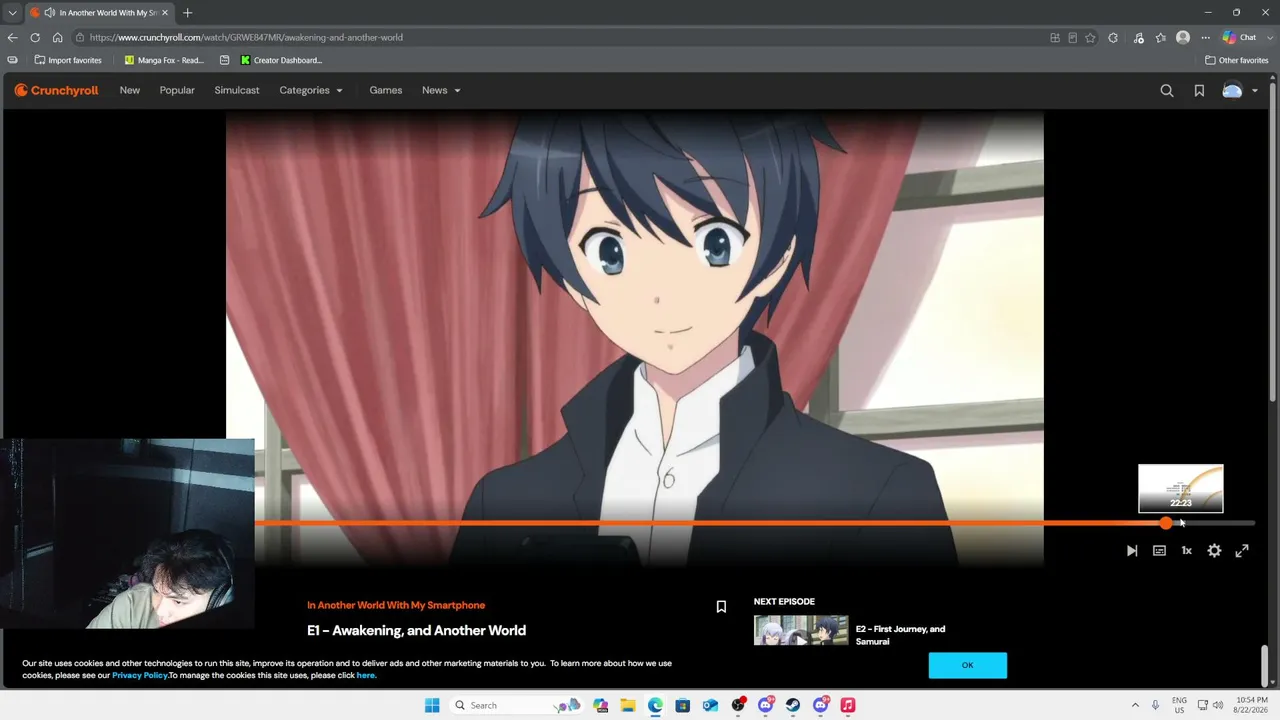Open Crunchyroll watchlist bookmark in header
Viewport: 1280px width, 720px height.
pos(1199,90)
